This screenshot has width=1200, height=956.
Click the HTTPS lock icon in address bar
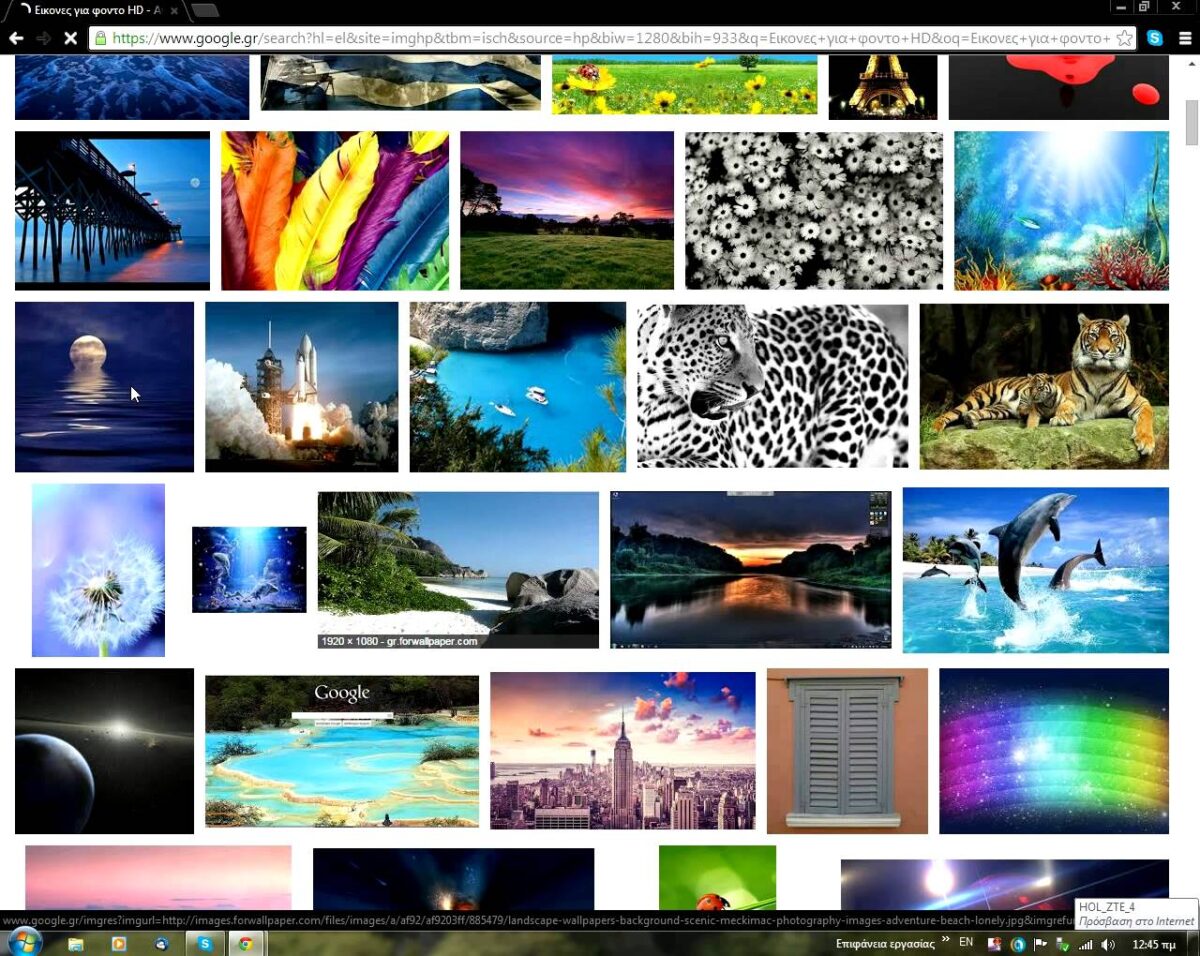point(100,38)
